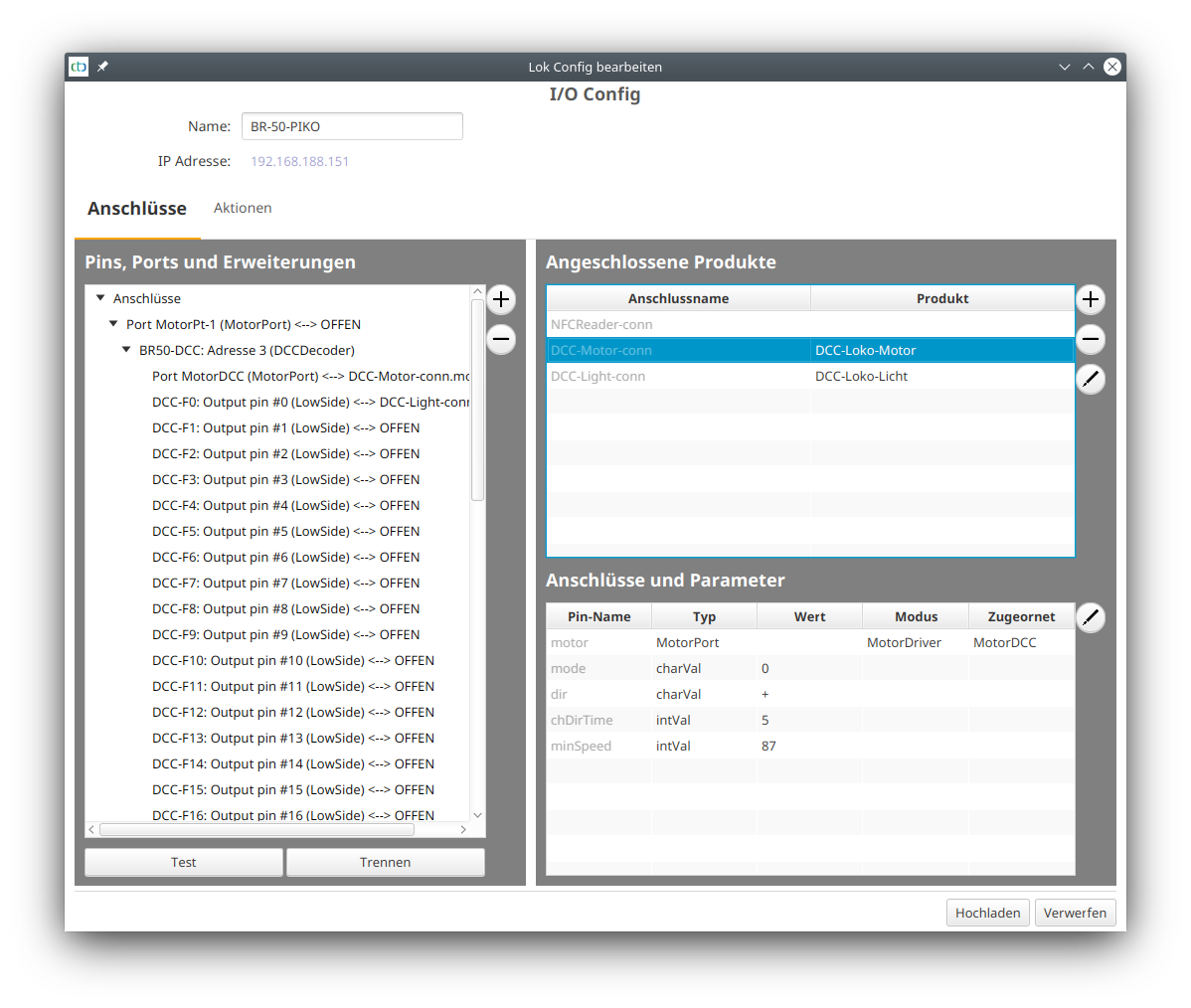Open the Anschlüsse tab

coord(137,209)
